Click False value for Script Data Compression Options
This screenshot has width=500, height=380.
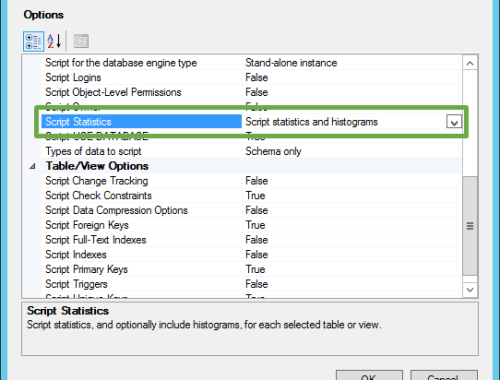[x=257, y=210]
